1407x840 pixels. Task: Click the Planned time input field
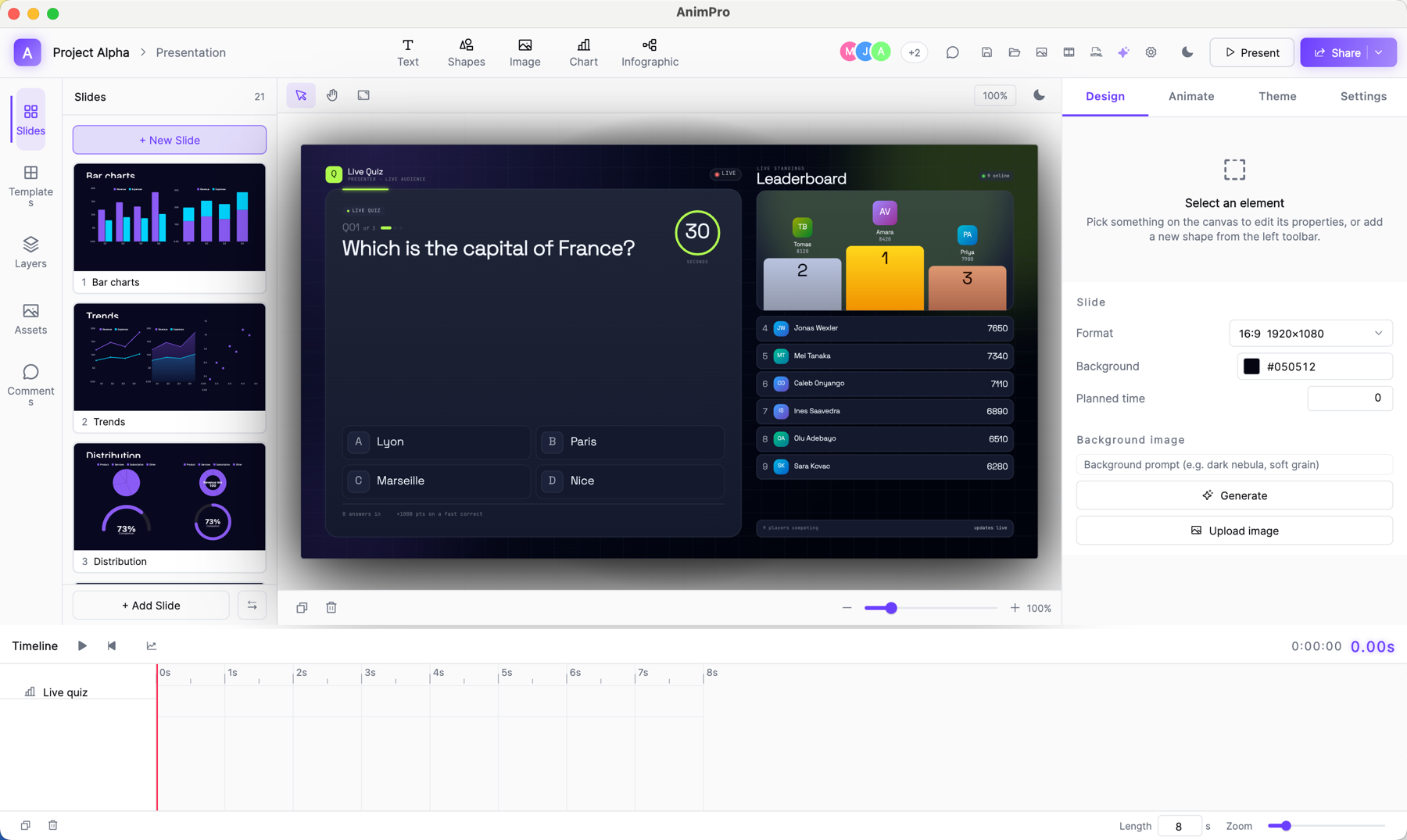tap(1349, 399)
